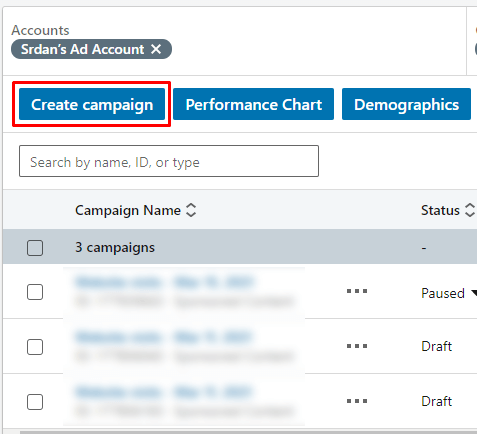
Task: Open the blurred campaign name in the last Draft row
Action: [x=163, y=392]
